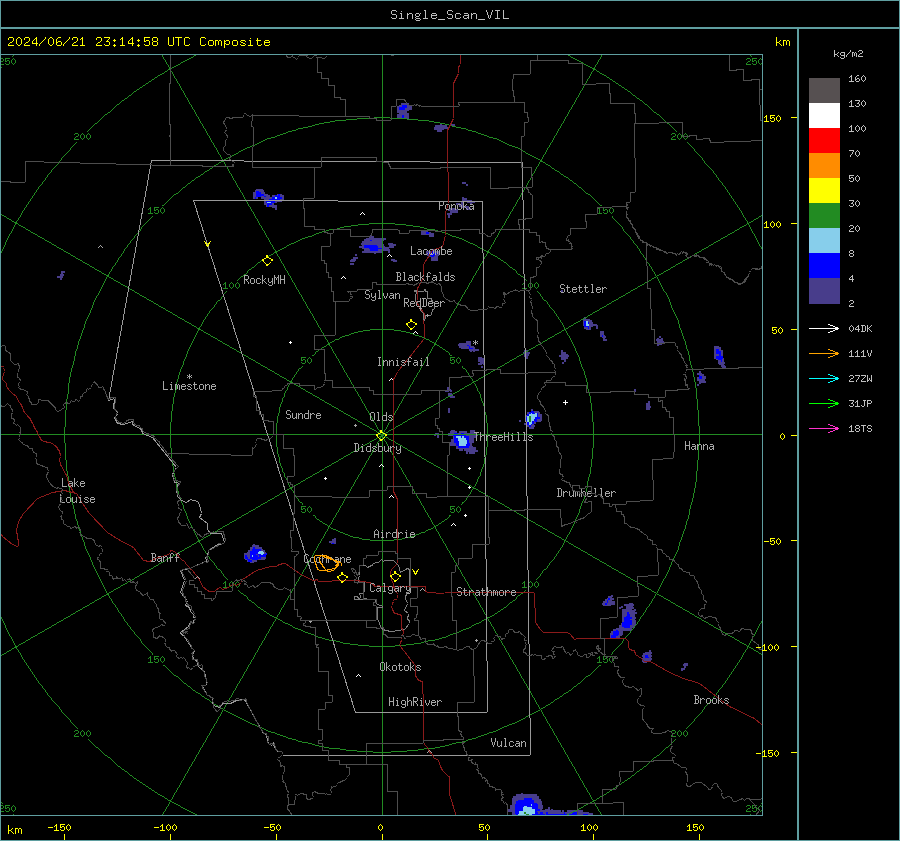The image size is (900, 841).
Task: Click the grey 130-160 legend swatch
Action: 824,90
